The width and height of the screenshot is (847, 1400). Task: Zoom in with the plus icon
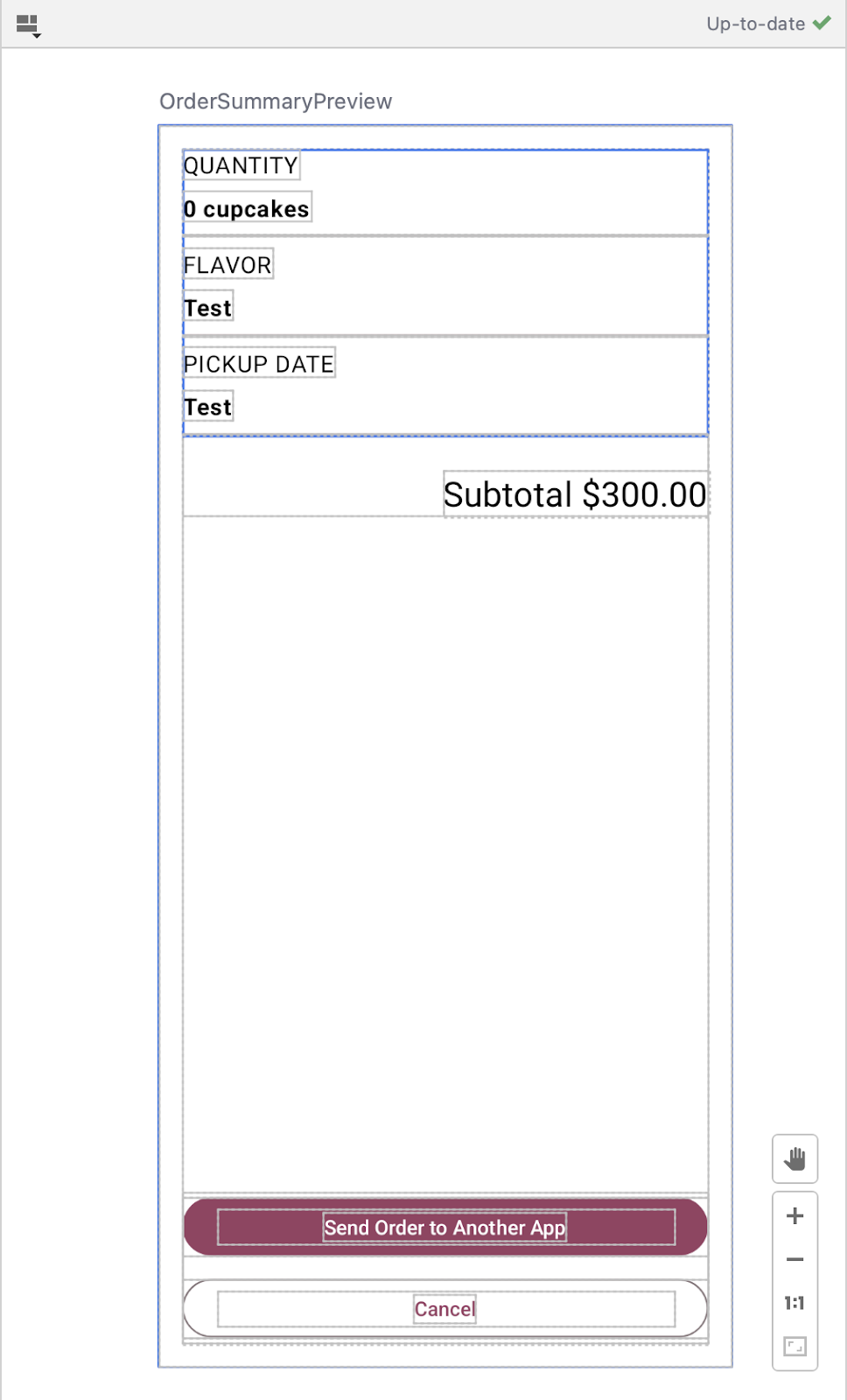(794, 1216)
